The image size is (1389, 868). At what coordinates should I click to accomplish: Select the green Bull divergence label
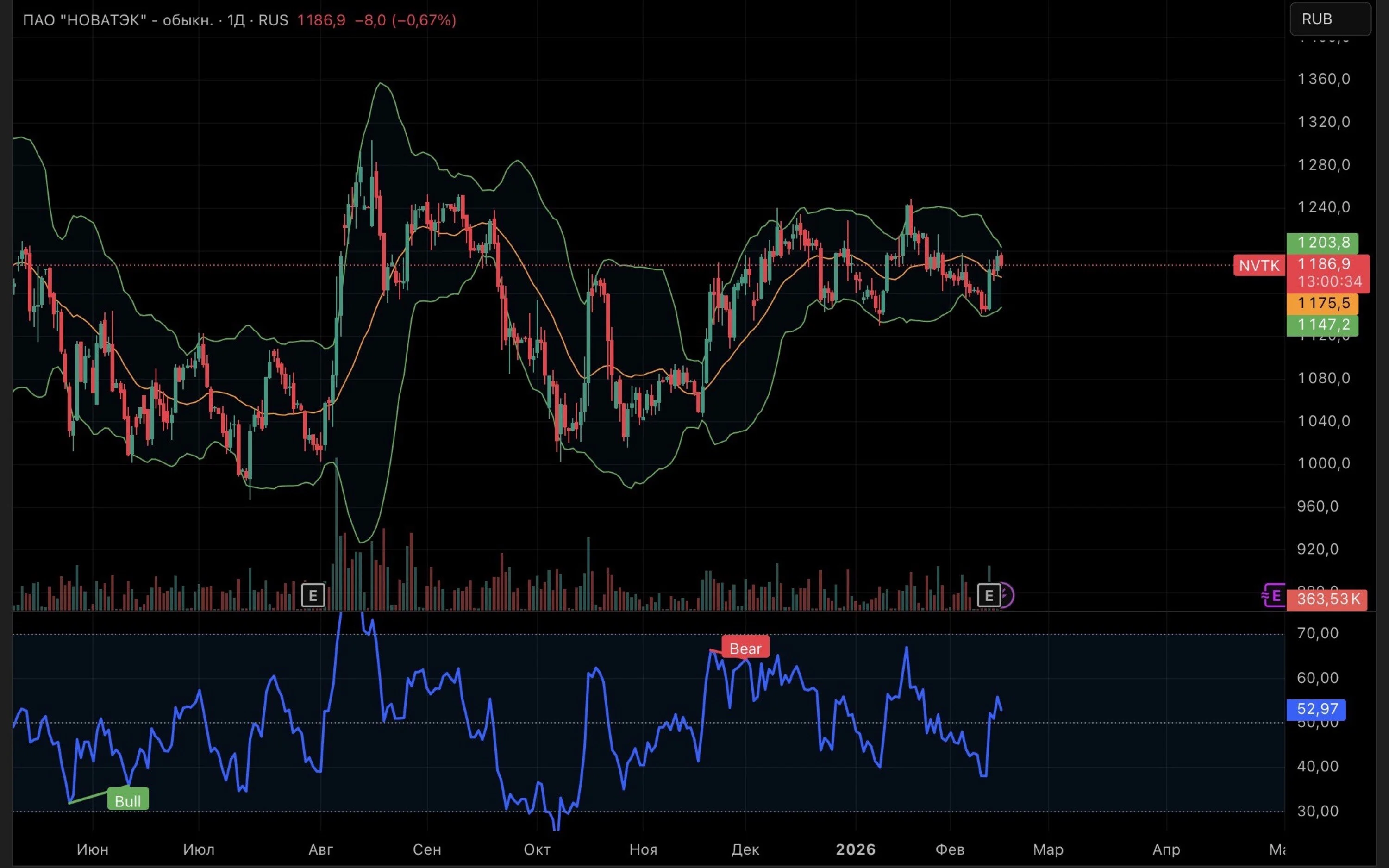tap(128, 800)
